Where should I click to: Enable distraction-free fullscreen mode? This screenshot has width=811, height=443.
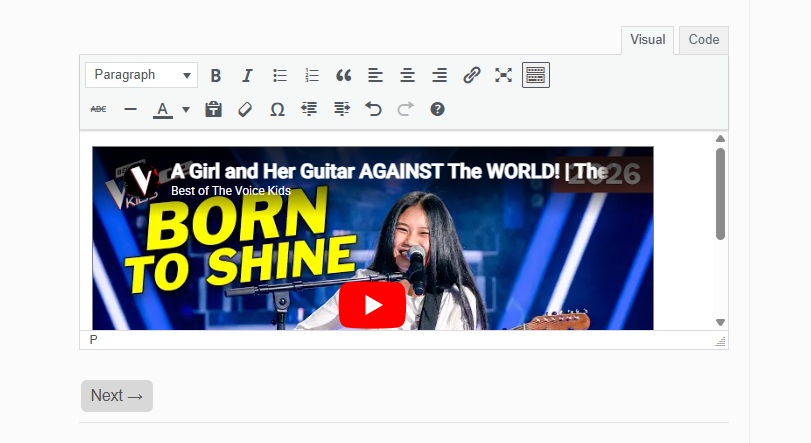coord(504,75)
